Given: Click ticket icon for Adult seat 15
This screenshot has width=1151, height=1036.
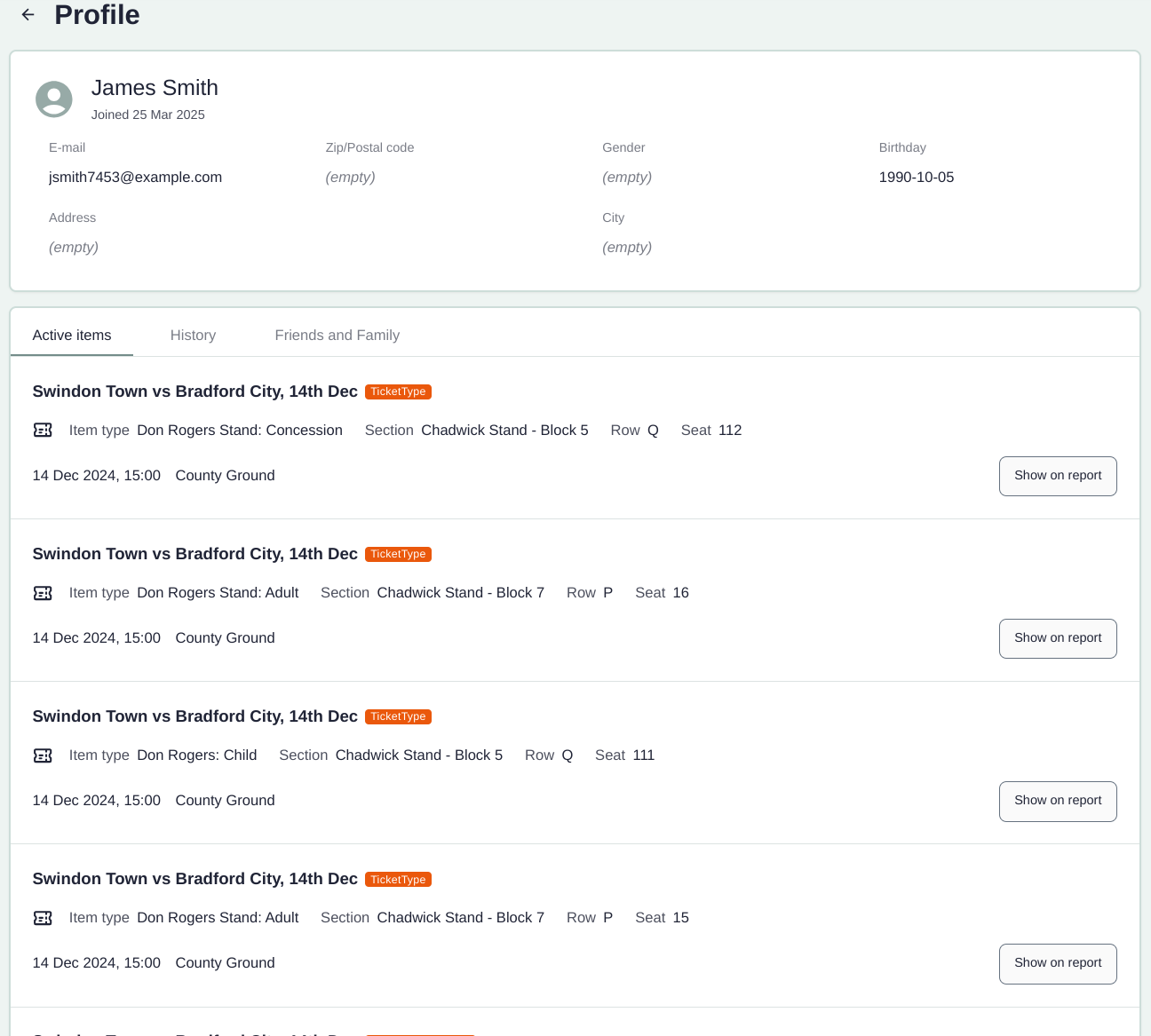Looking at the screenshot, I should 43,918.
